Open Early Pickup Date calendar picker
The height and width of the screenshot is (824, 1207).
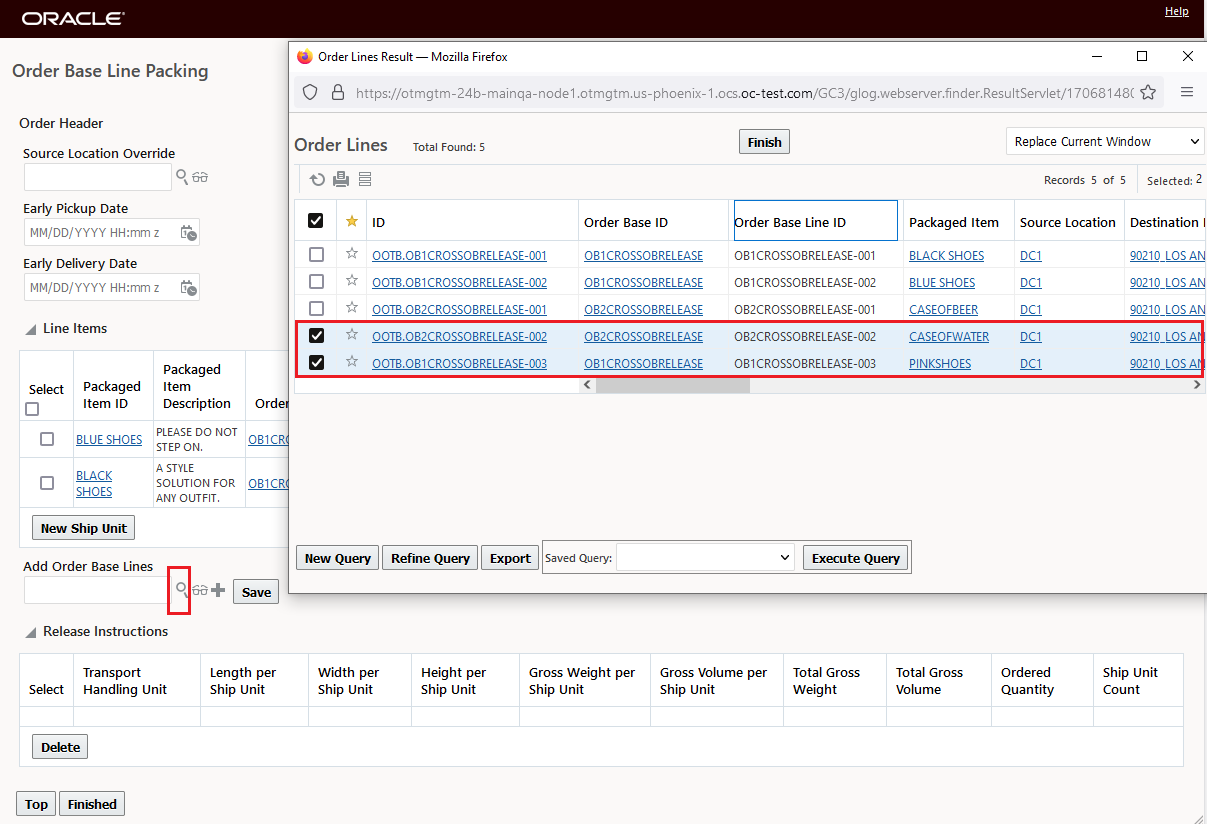tap(188, 233)
